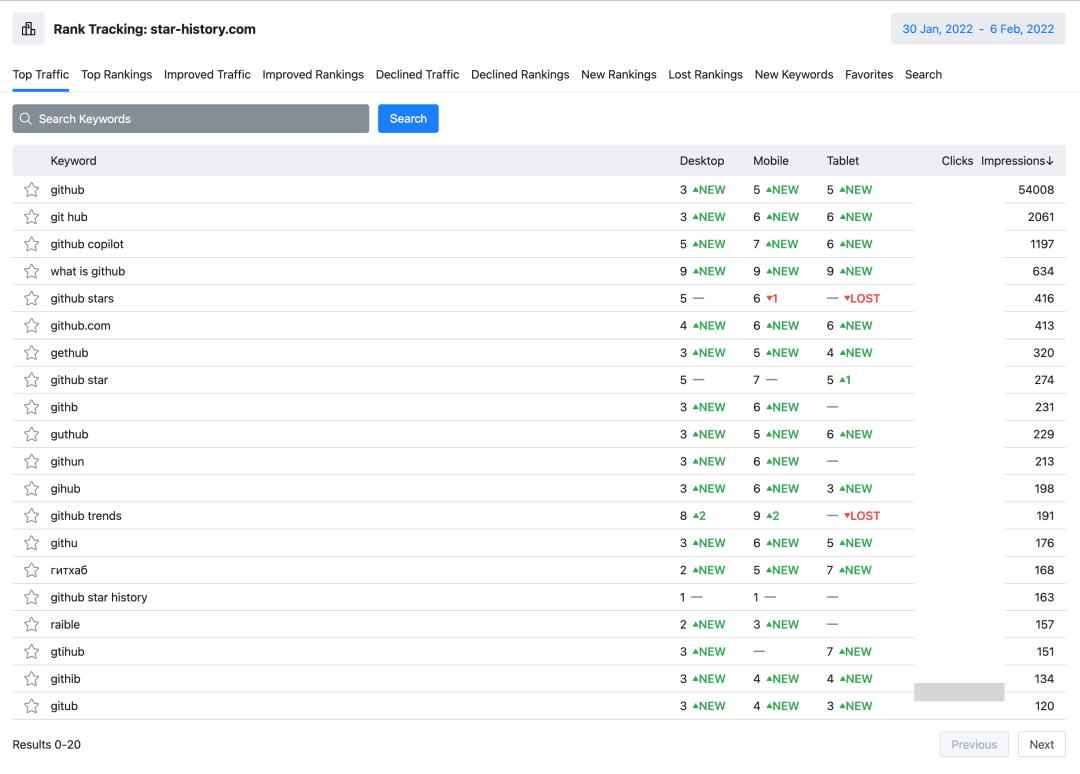Click star icon beside "gethub"
This screenshot has height=774, width=1080.
tap(31, 353)
